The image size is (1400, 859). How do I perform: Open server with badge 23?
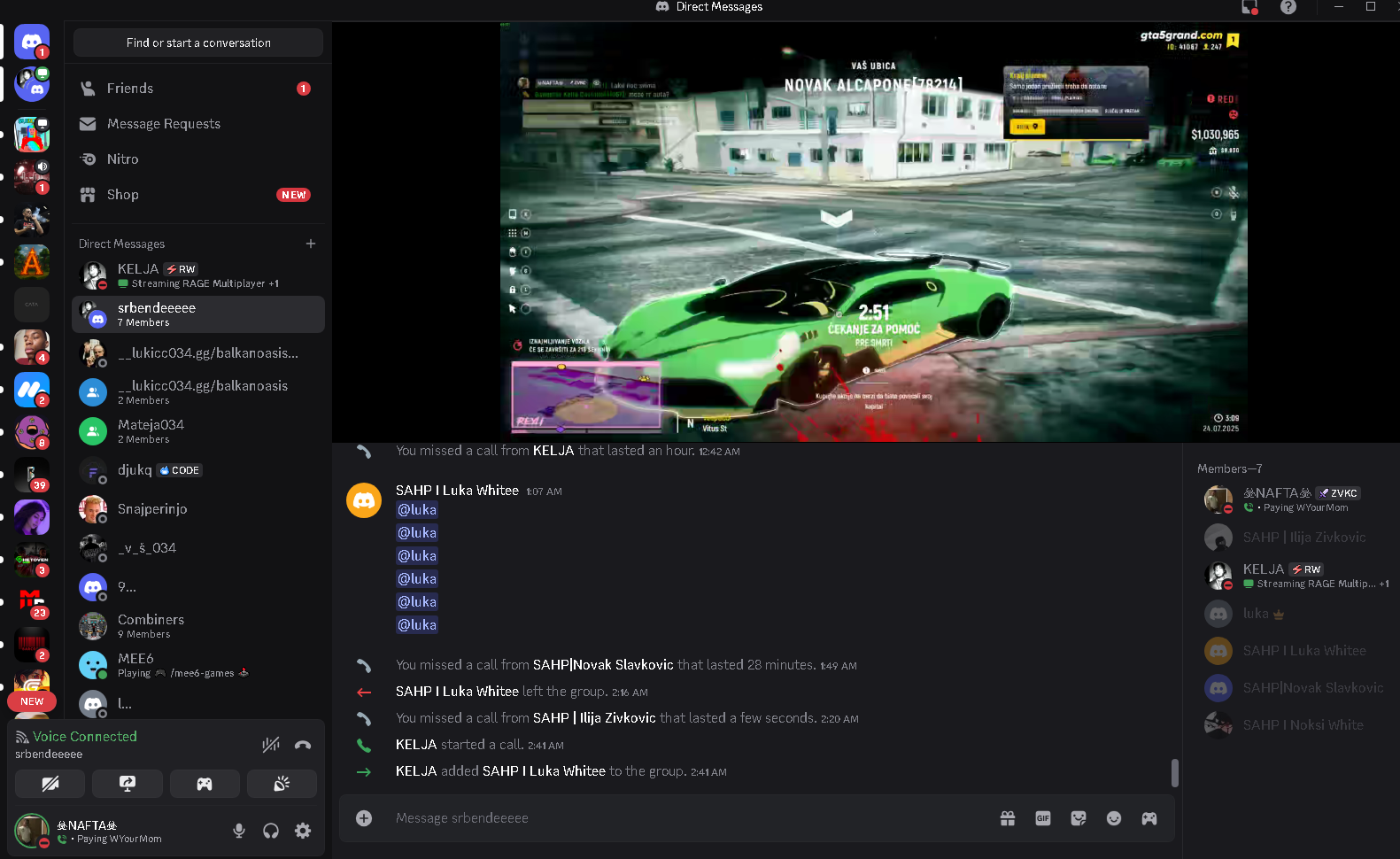(32, 602)
